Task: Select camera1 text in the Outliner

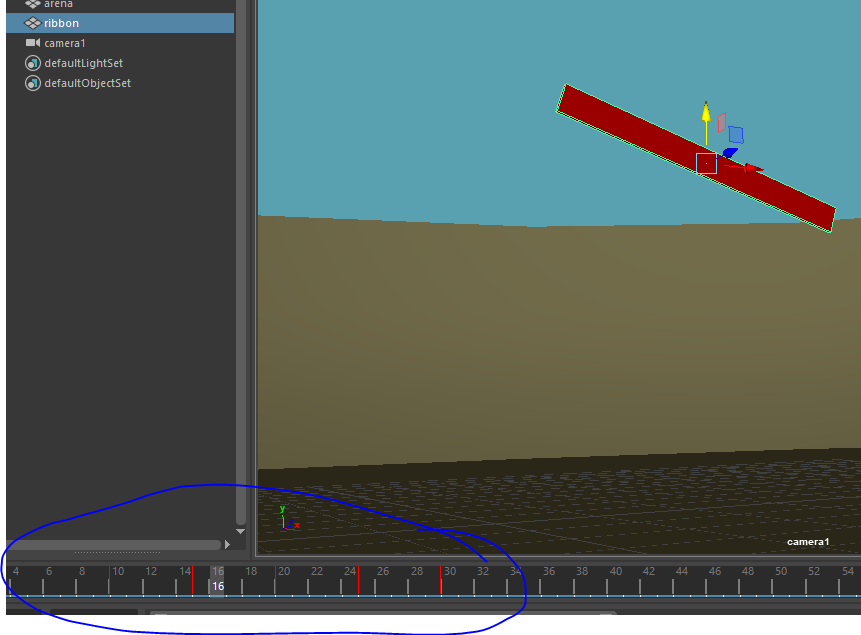Action: coord(65,43)
